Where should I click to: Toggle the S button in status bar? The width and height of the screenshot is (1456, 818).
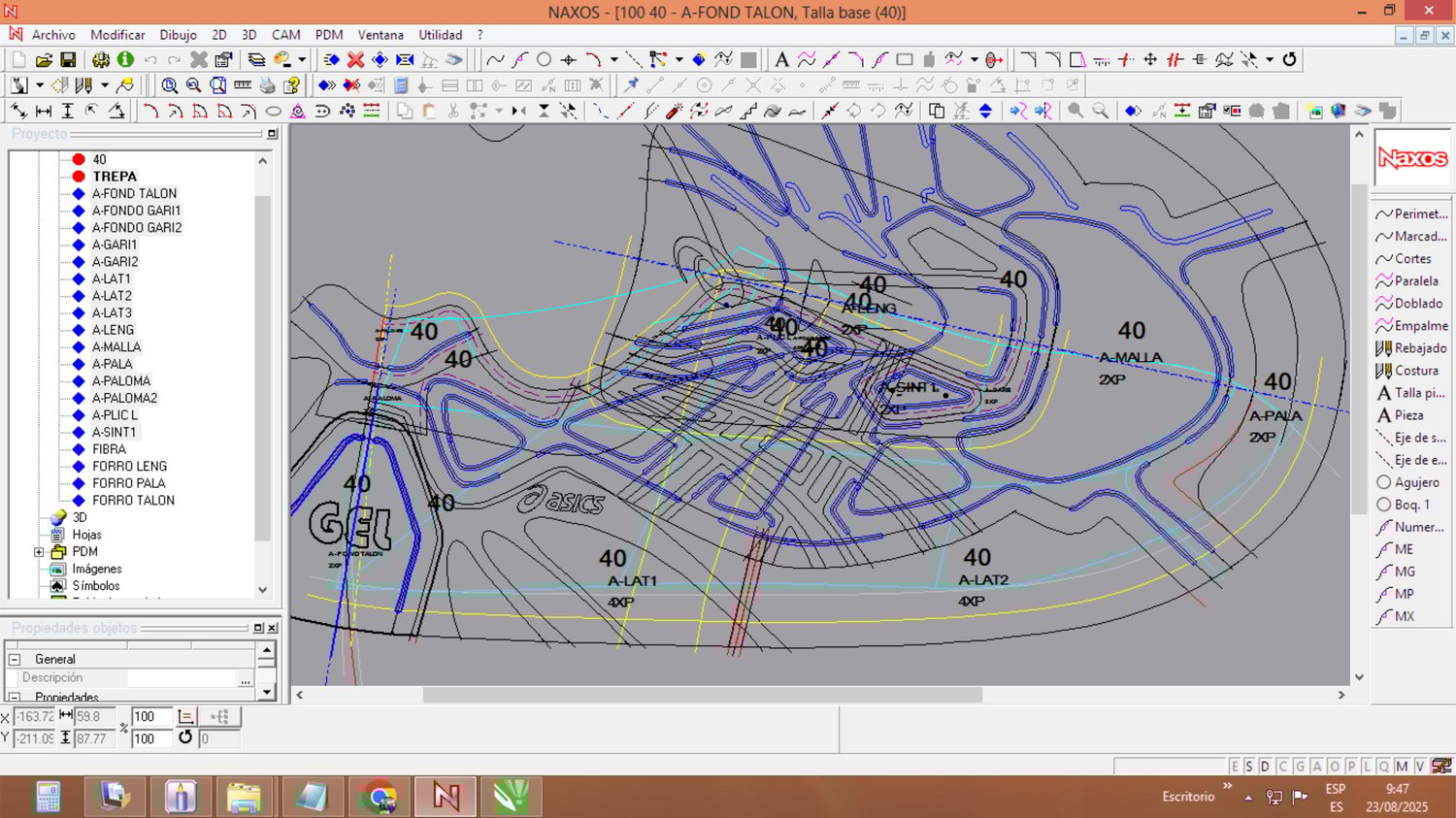(1249, 767)
